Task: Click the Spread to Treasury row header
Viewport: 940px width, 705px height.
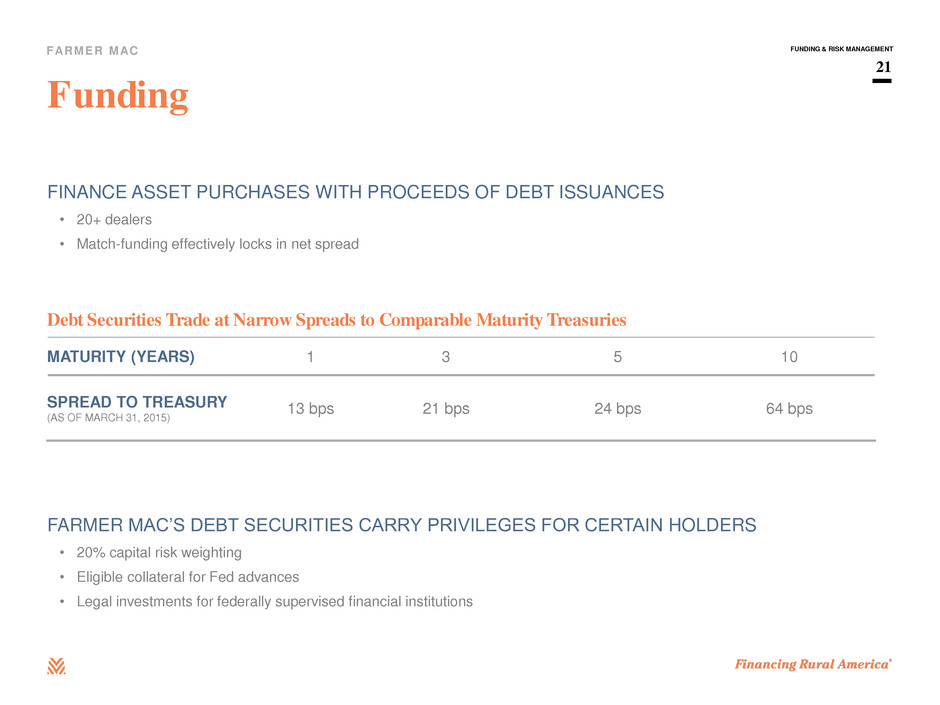Action: click(x=137, y=402)
